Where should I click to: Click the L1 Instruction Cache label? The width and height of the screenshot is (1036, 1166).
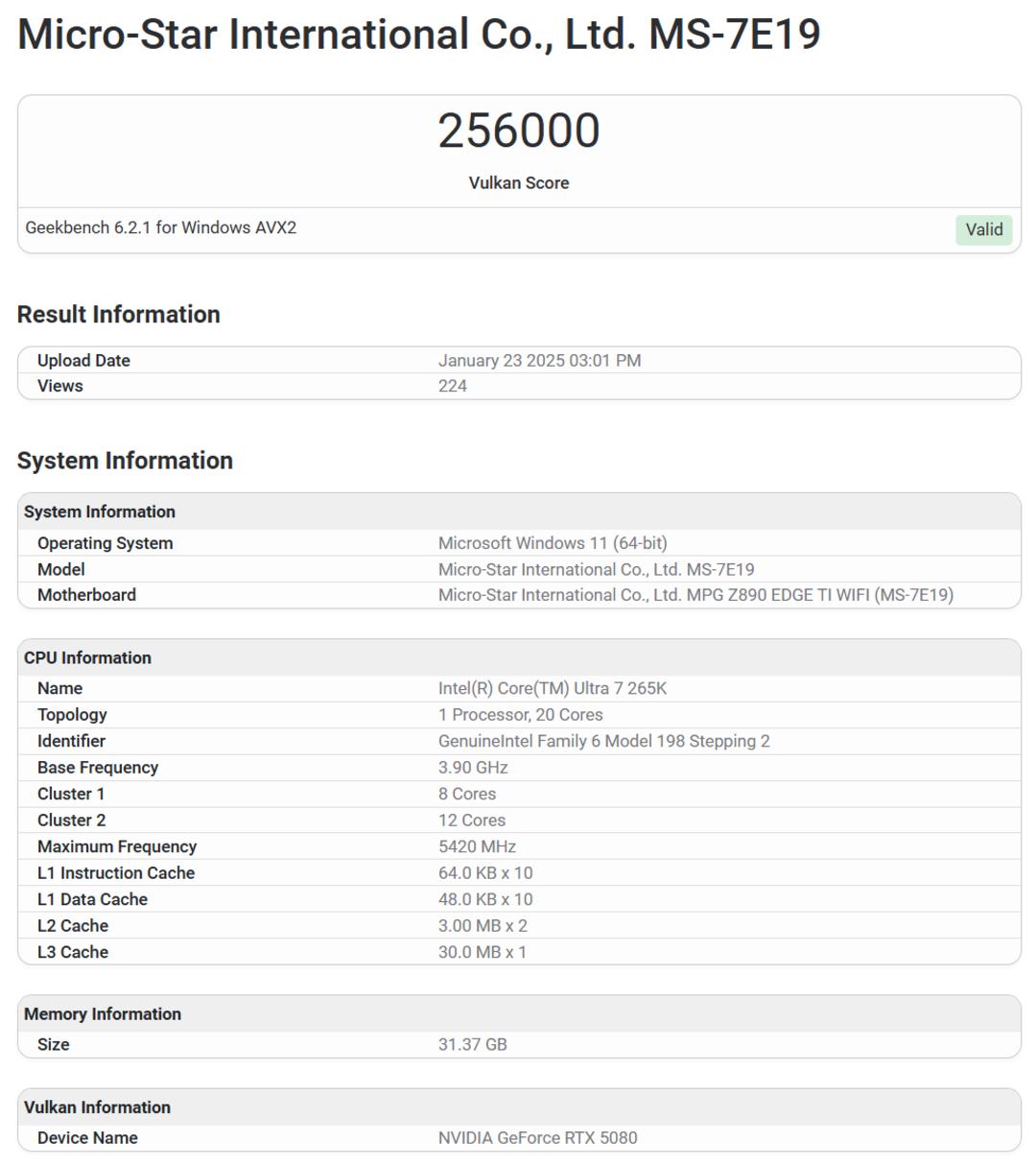coord(116,872)
